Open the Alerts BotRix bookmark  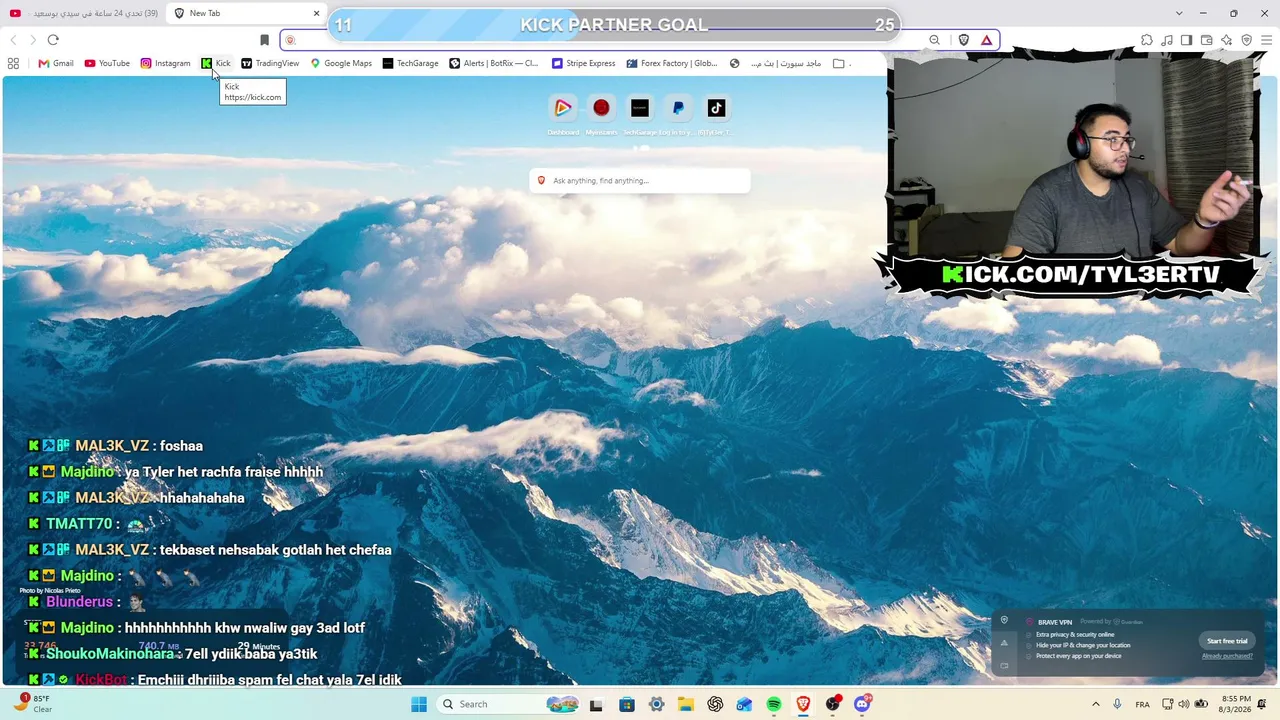coord(494,63)
